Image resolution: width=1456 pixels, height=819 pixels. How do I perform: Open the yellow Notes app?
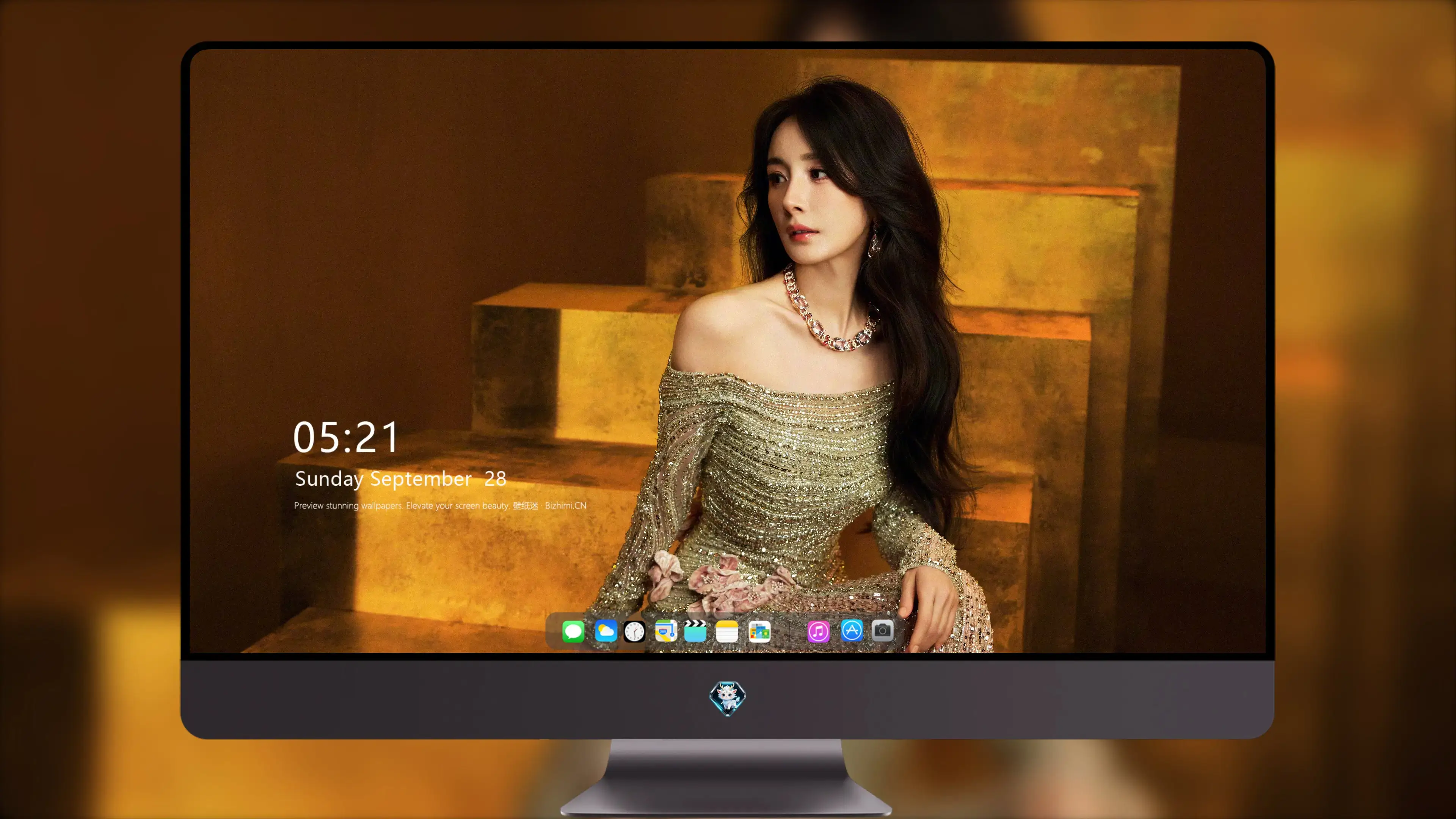tap(727, 631)
